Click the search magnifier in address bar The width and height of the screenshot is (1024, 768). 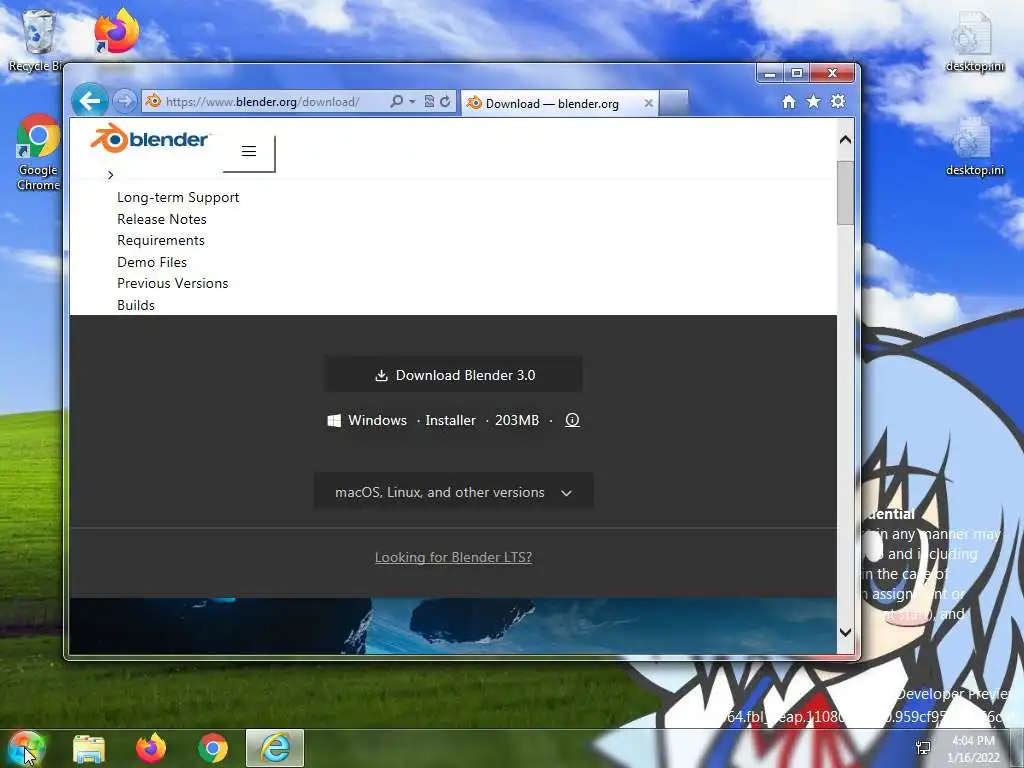click(x=396, y=102)
